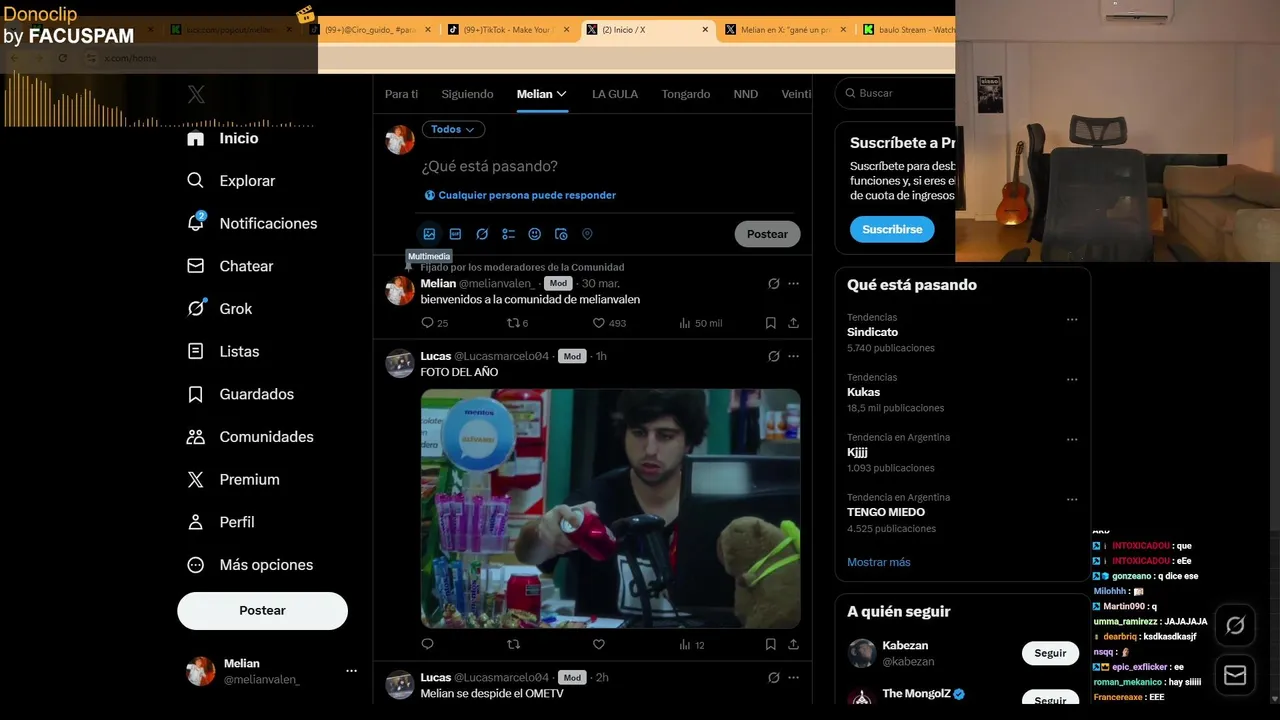Repost Melian's pinned post with 6 reposts
The width and height of the screenshot is (1280, 720).
point(517,323)
